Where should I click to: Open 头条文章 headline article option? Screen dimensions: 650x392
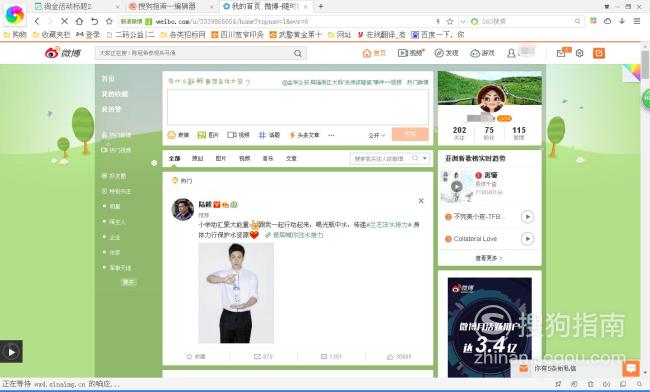coord(304,135)
